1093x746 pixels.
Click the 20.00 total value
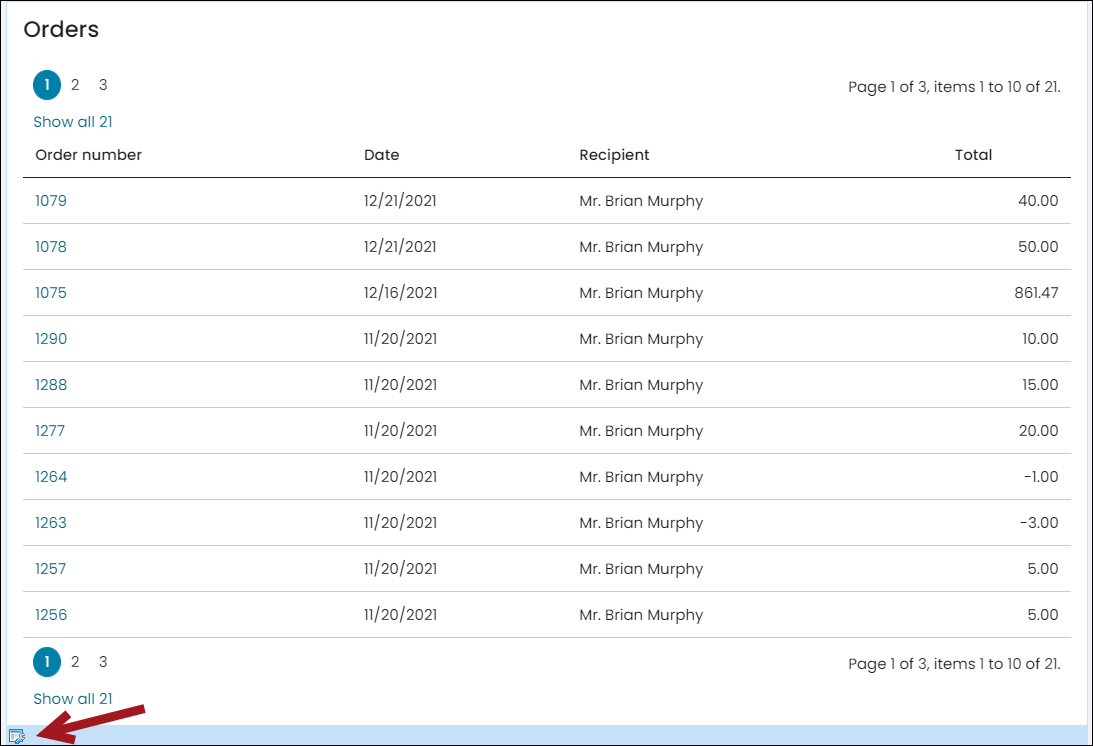click(1039, 431)
